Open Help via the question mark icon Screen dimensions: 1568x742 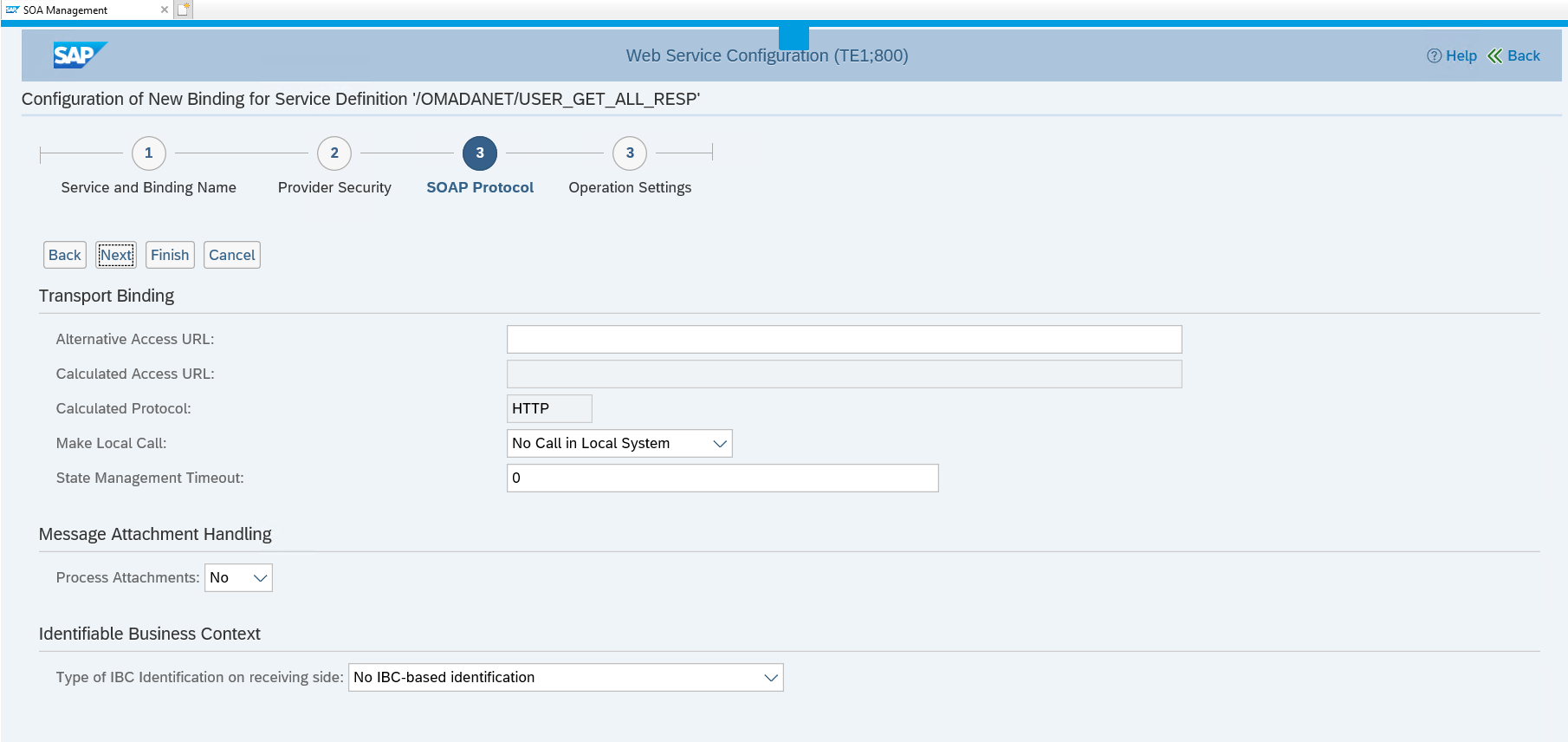(x=1434, y=55)
